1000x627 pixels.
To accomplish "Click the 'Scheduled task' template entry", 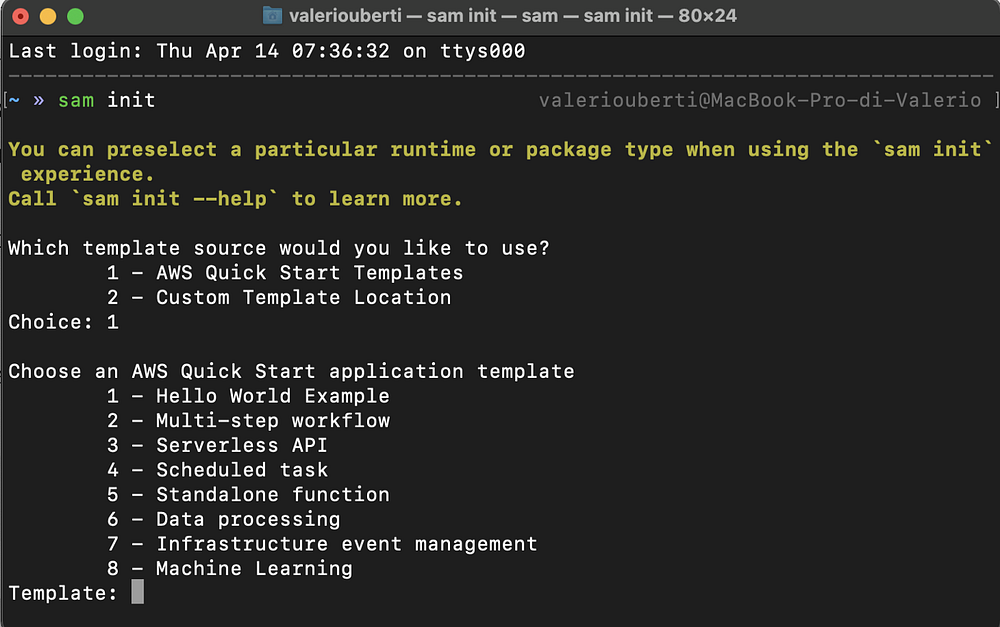I will pyautogui.click(x=217, y=470).
